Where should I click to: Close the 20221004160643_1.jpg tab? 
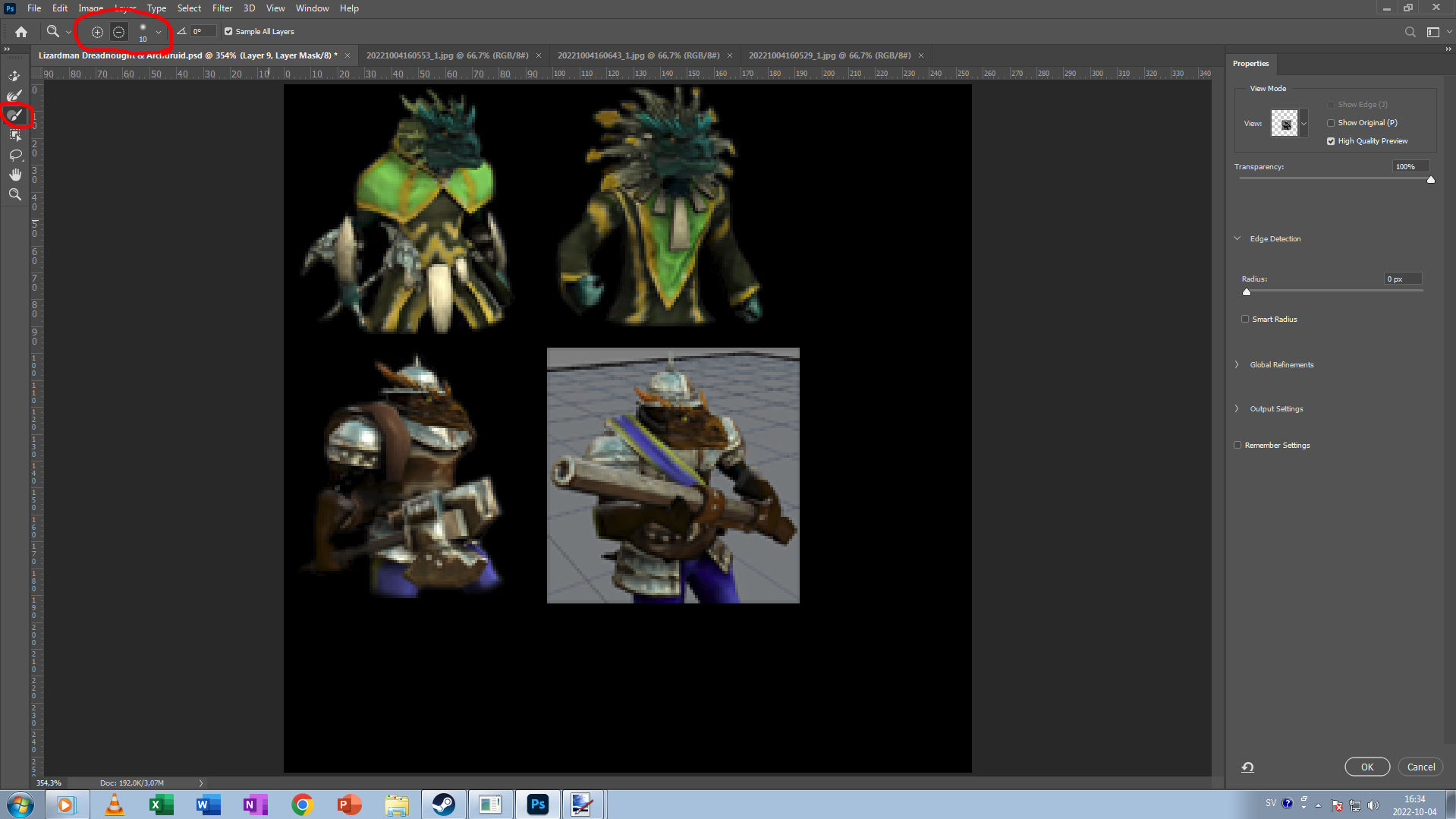click(x=730, y=55)
